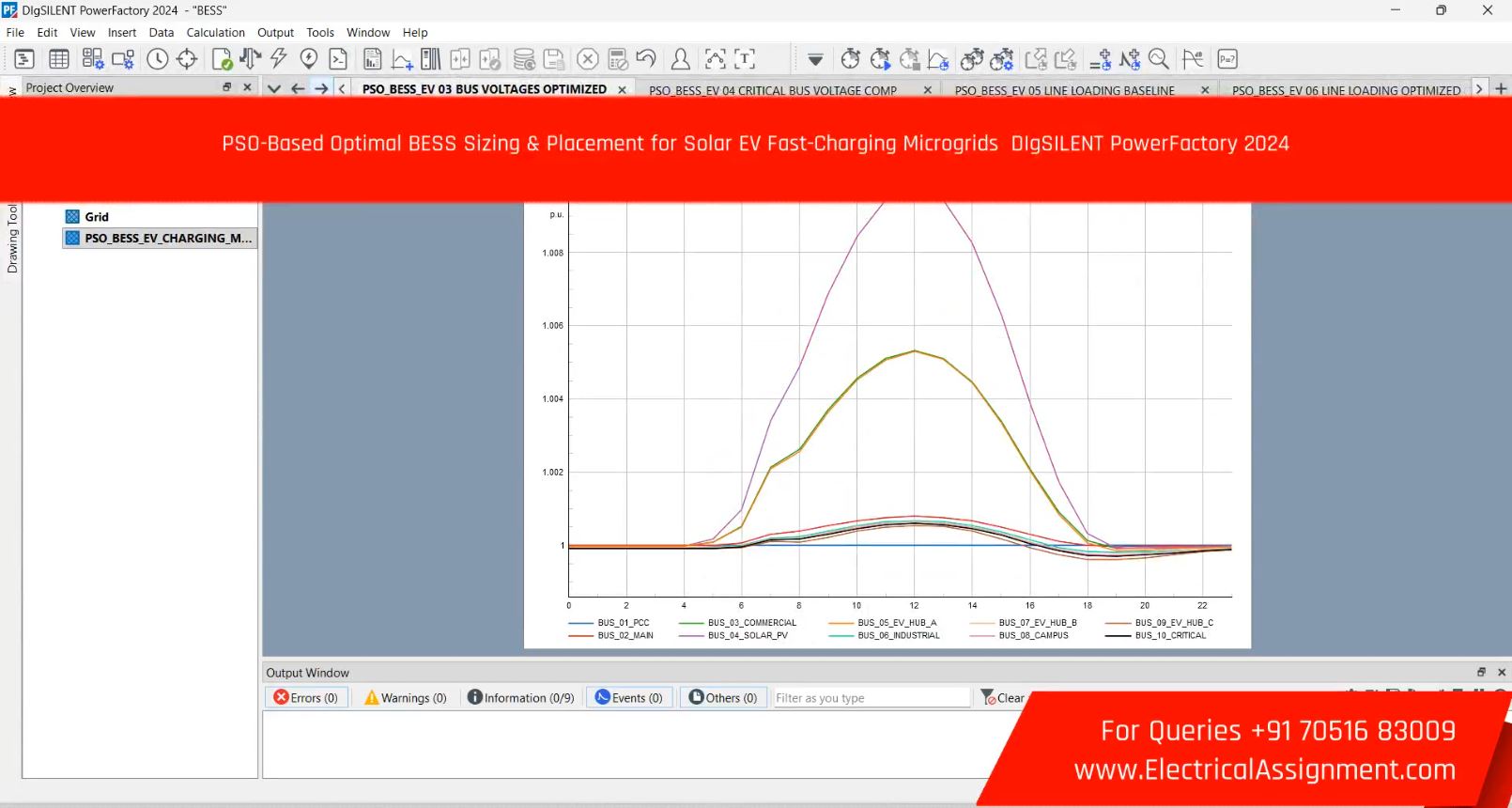1512x808 pixels.
Task: Click the BUS_03_COMMERCIAL green legend line
Action: coord(691,623)
